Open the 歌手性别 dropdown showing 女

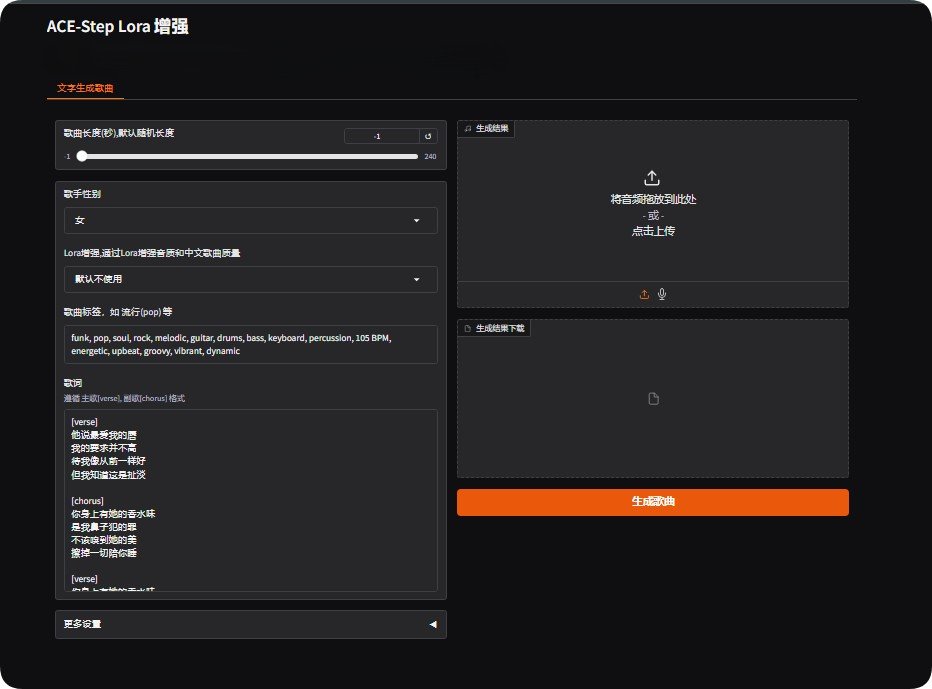coord(250,220)
